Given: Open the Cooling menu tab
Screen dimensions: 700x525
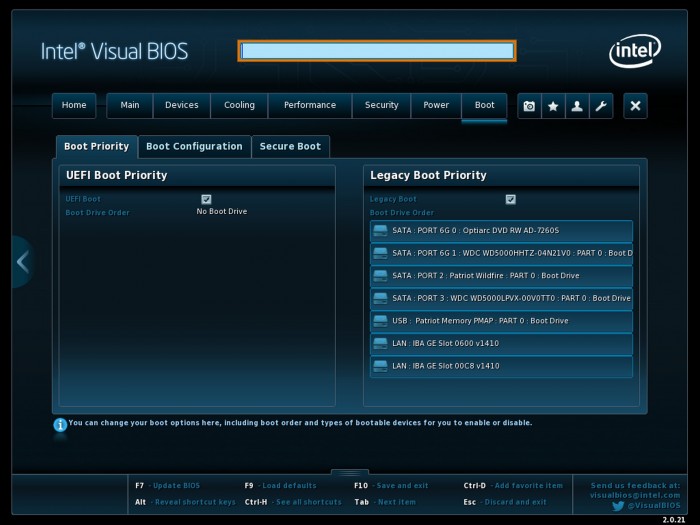Looking at the screenshot, I should pyautogui.click(x=239, y=105).
